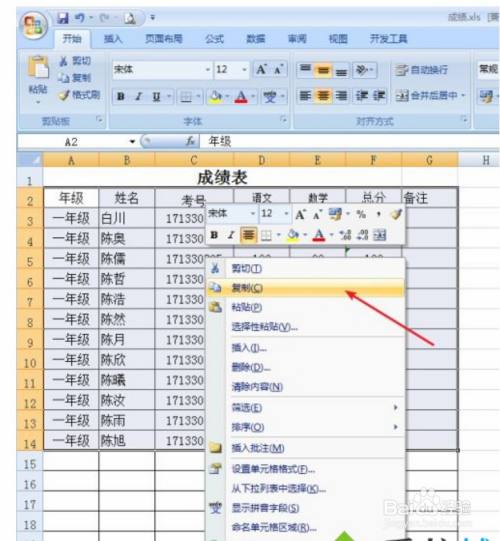Screen dimensions: 500x541
Task: Open the 字体 group dialog launcher
Action: coord(283,120)
